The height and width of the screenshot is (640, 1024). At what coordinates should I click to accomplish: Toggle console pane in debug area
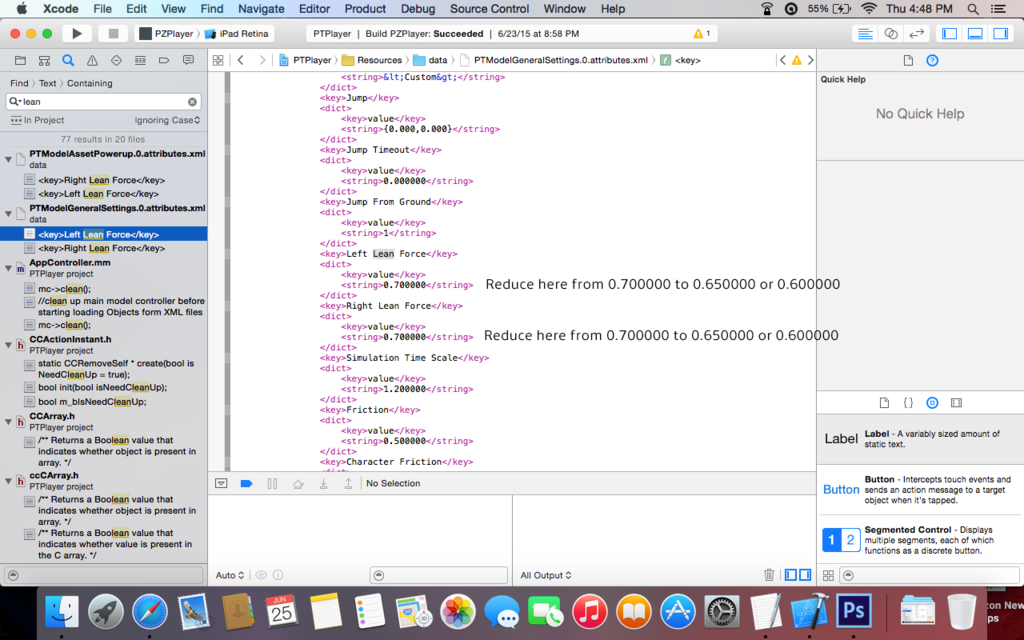pos(805,575)
